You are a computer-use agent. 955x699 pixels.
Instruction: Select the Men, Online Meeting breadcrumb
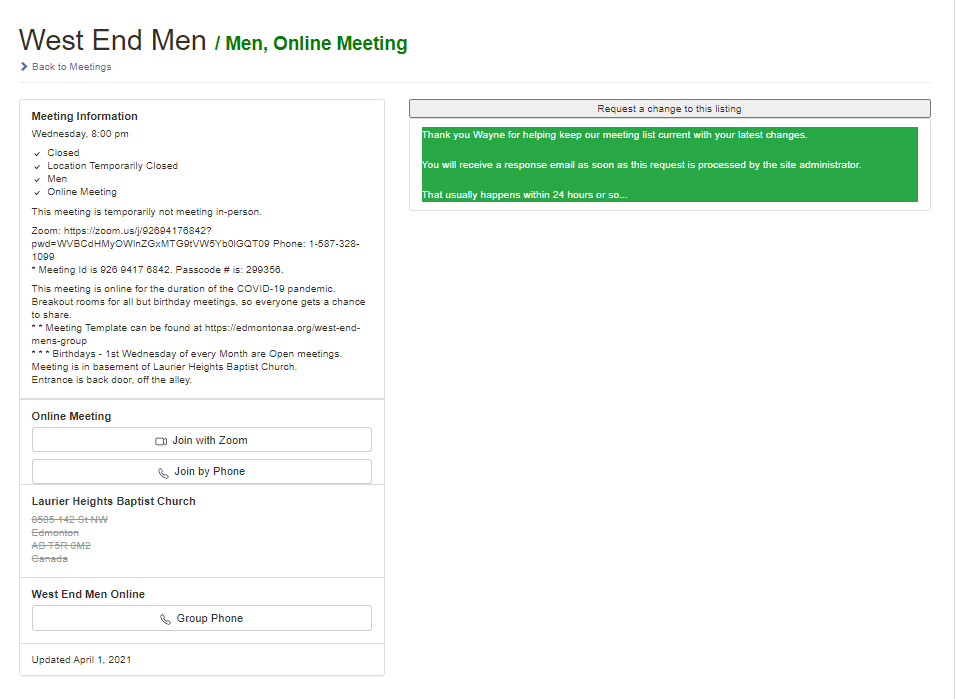[x=315, y=43]
